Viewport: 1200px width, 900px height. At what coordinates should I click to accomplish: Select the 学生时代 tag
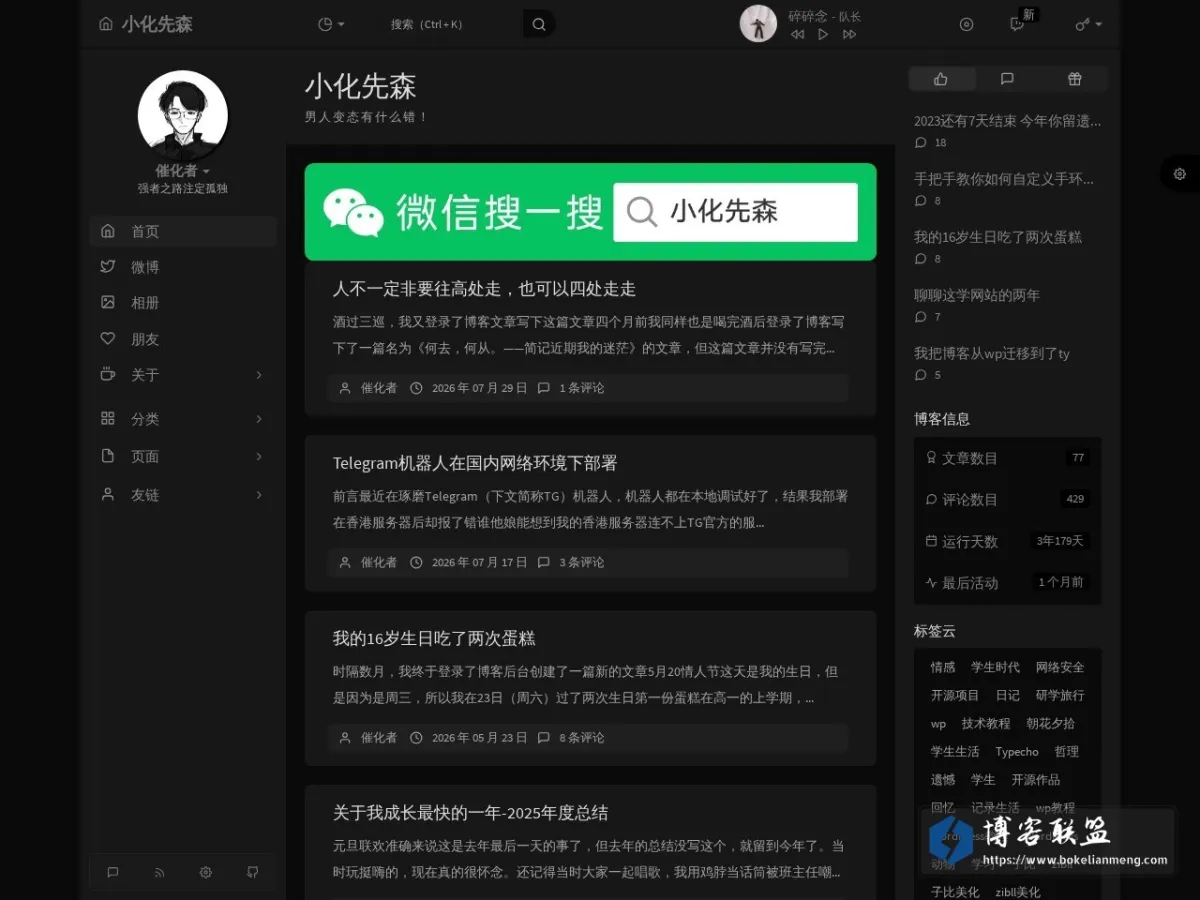click(x=995, y=667)
